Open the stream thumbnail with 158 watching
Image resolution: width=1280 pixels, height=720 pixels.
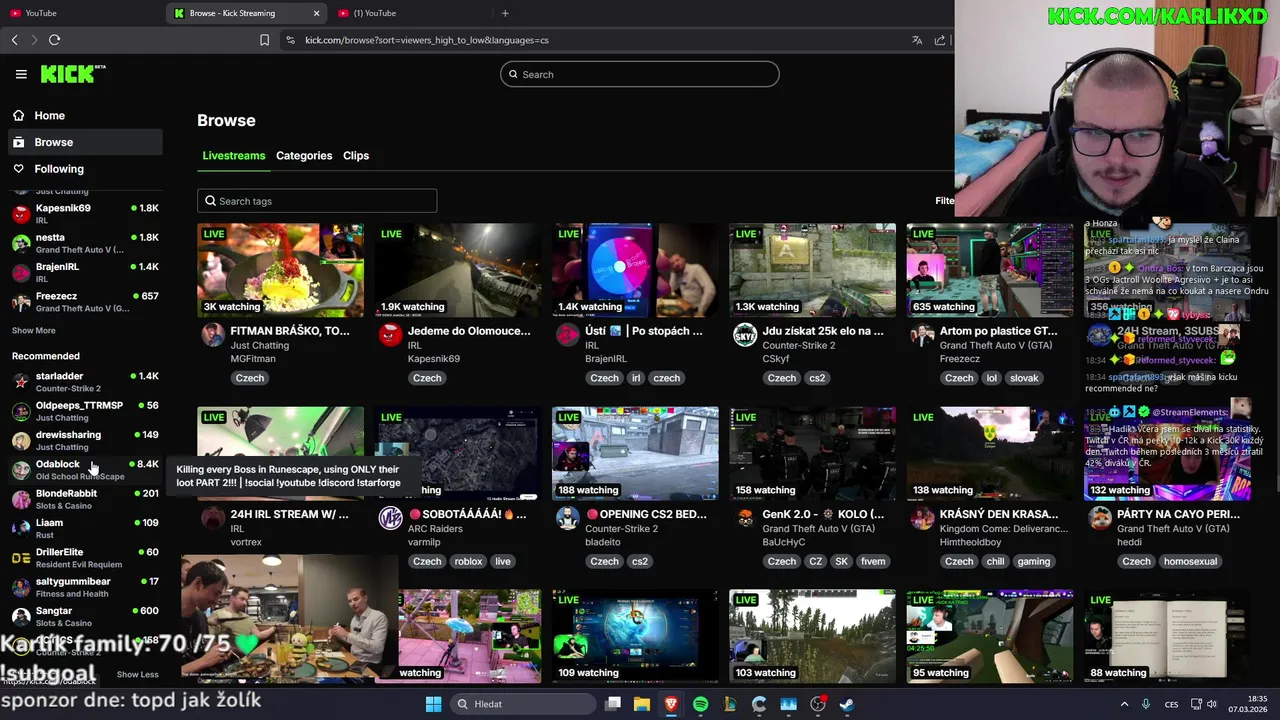pyautogui.click(x=812, y=453)
